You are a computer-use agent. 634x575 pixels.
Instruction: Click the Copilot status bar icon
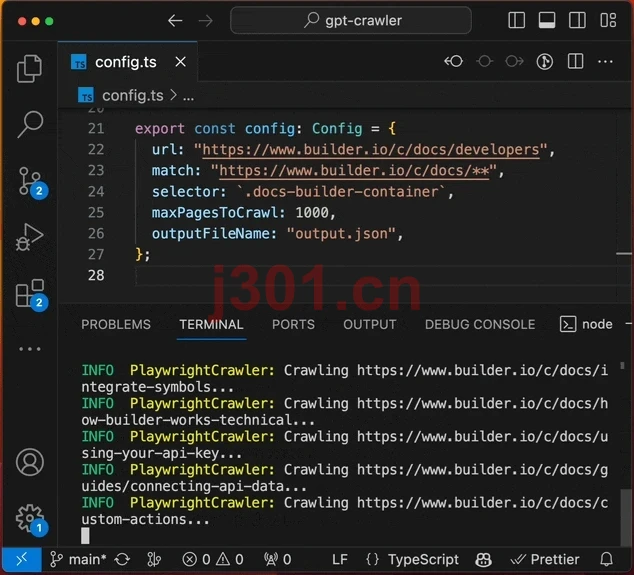(x=484, y=560)
